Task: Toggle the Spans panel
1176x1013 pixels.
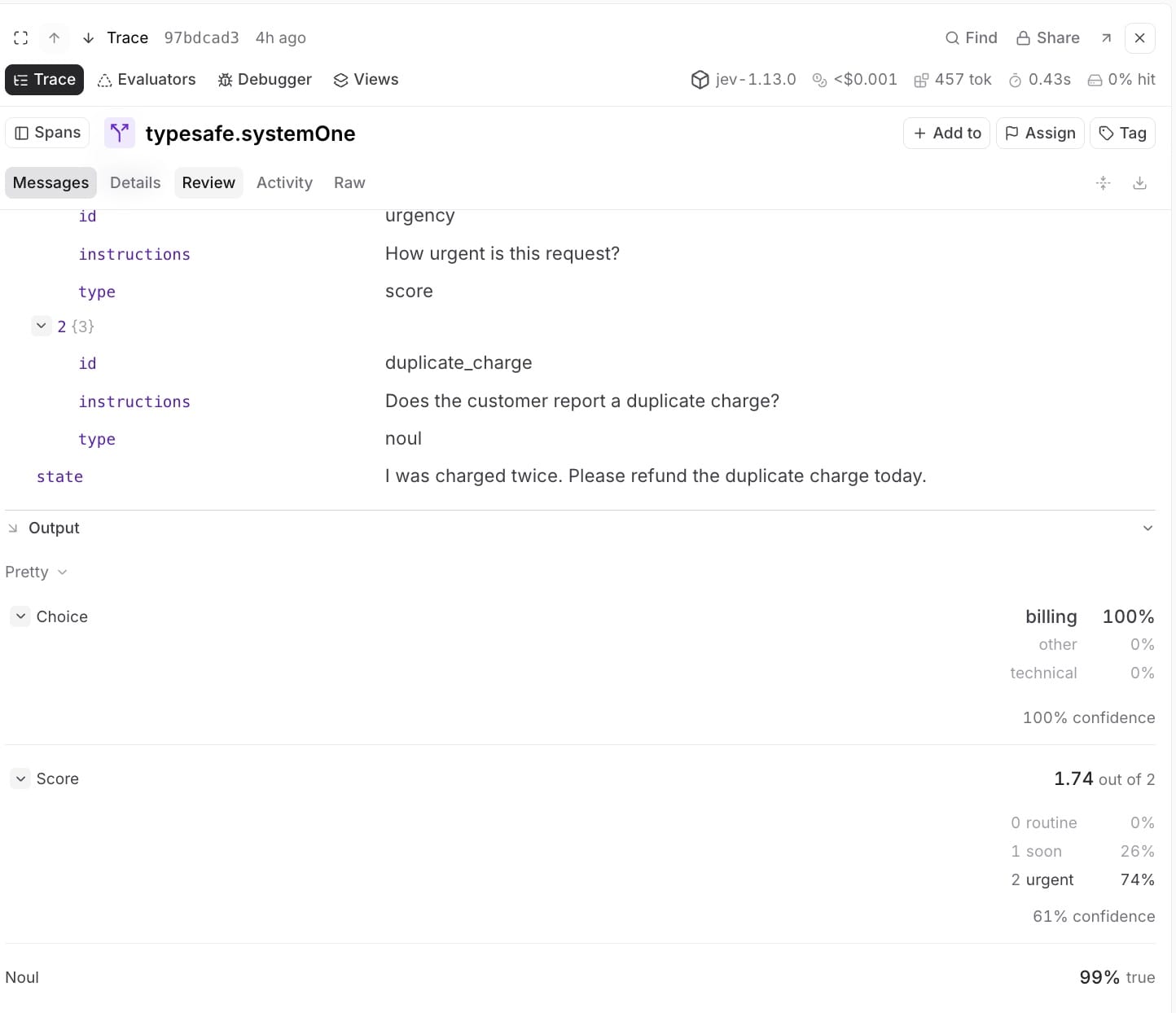Action: [48, 133]
